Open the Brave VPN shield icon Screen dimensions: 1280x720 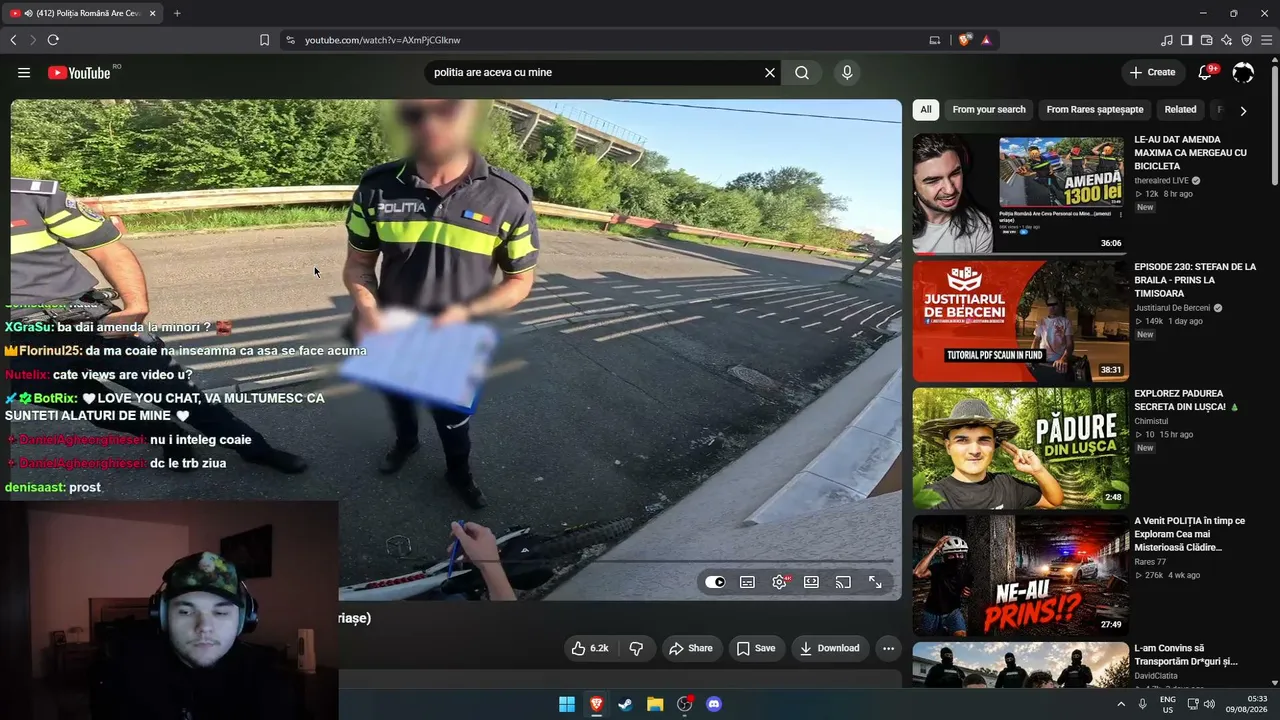[1247, 40]
